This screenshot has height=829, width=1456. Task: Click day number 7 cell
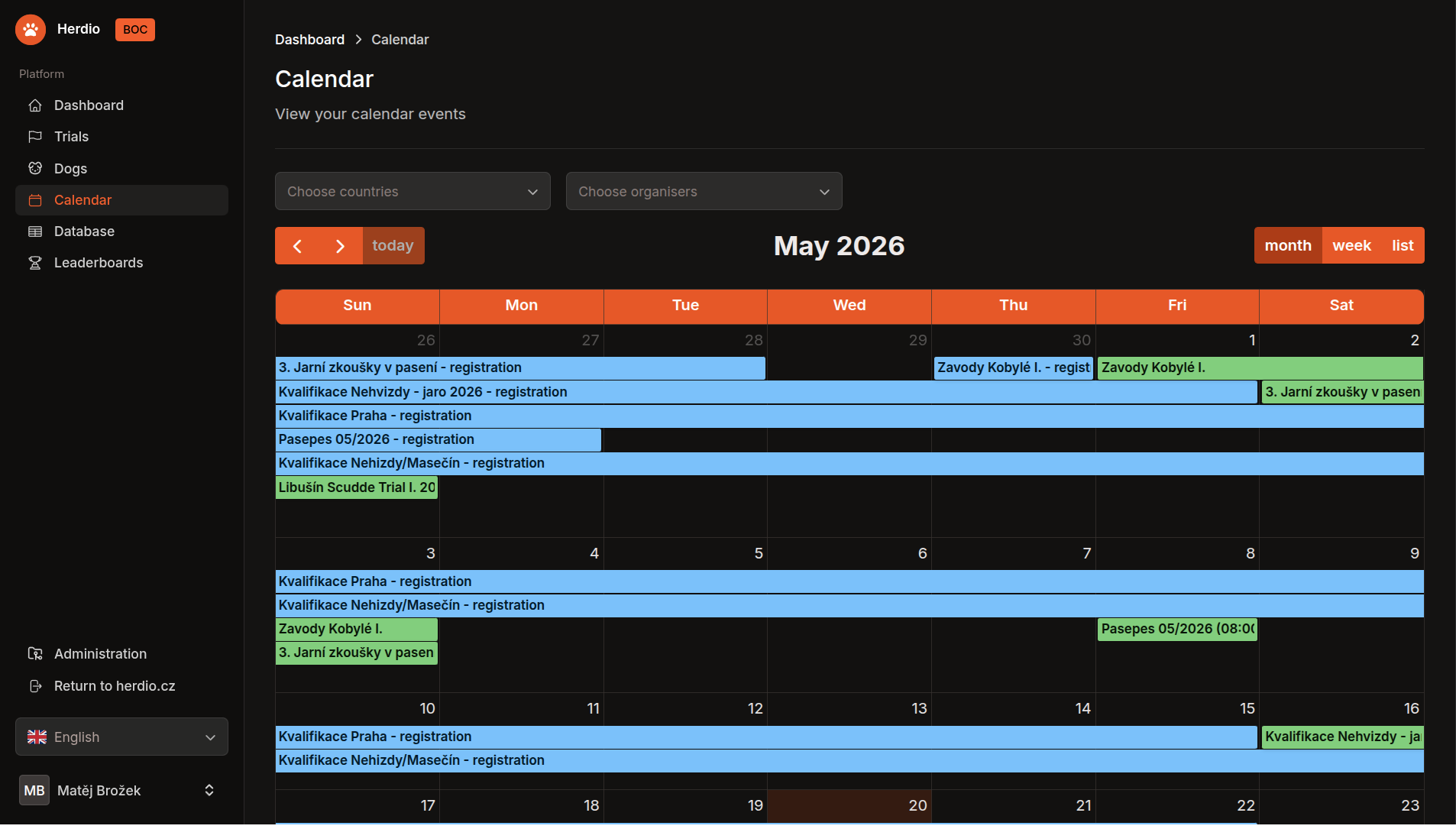coord(1087,554)
